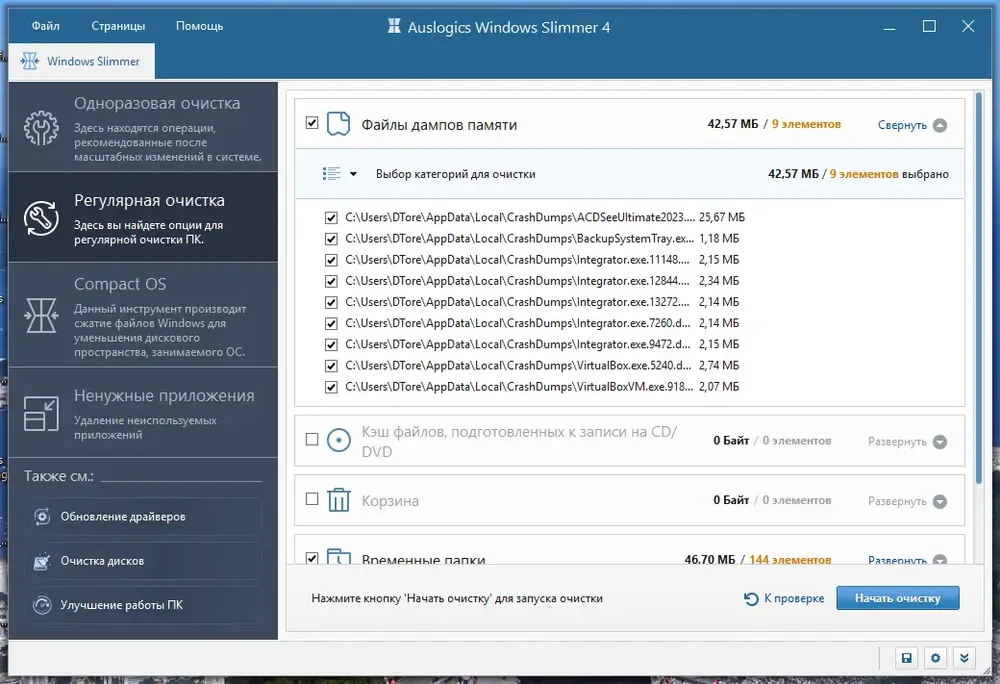
Task: Uncheck VirtualBoxVM.exe.918 dump checkbox
Action: [331, 387]
